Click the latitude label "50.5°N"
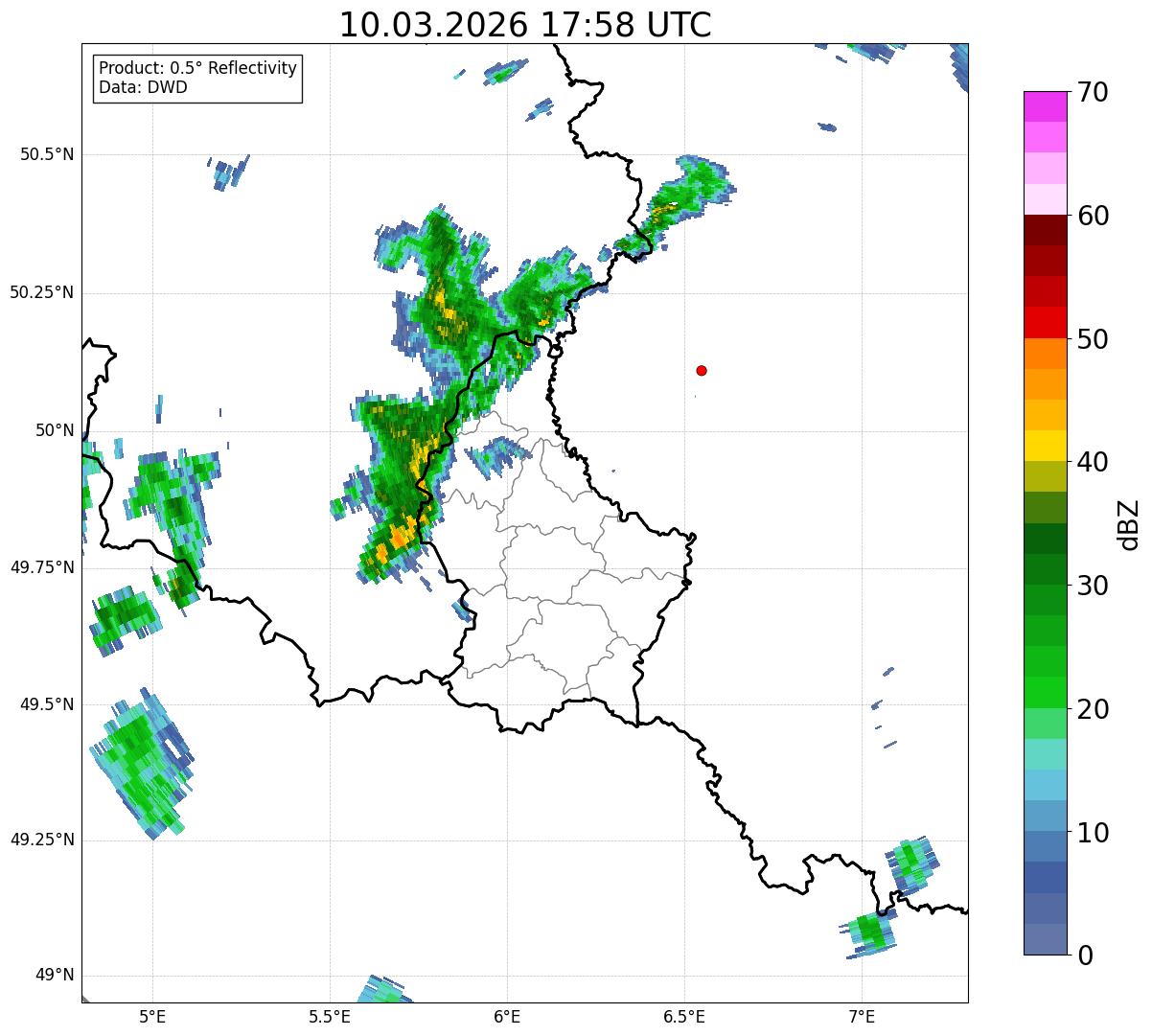The height and width of the screenshot is (1036, 1152). 46,154
